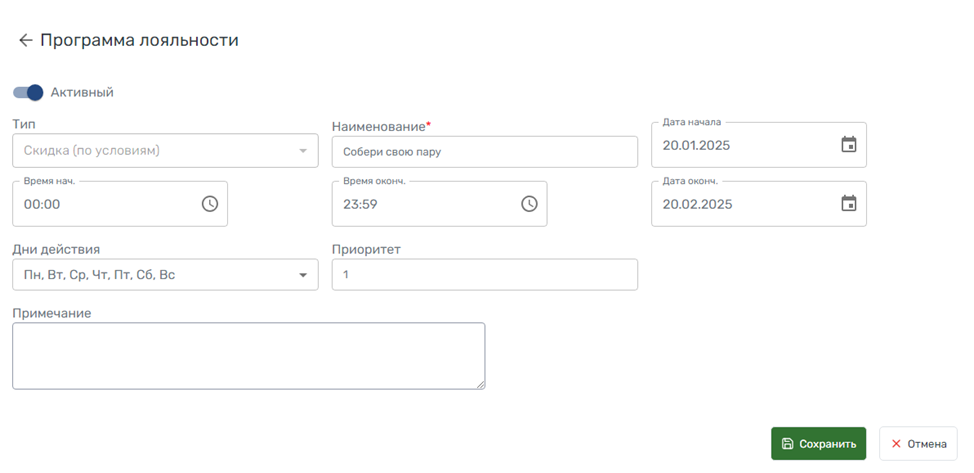Viewport: 974px width, 473px height.
Task: Click the back arrow next to Программа лояльности
Action: click(25, 41)
